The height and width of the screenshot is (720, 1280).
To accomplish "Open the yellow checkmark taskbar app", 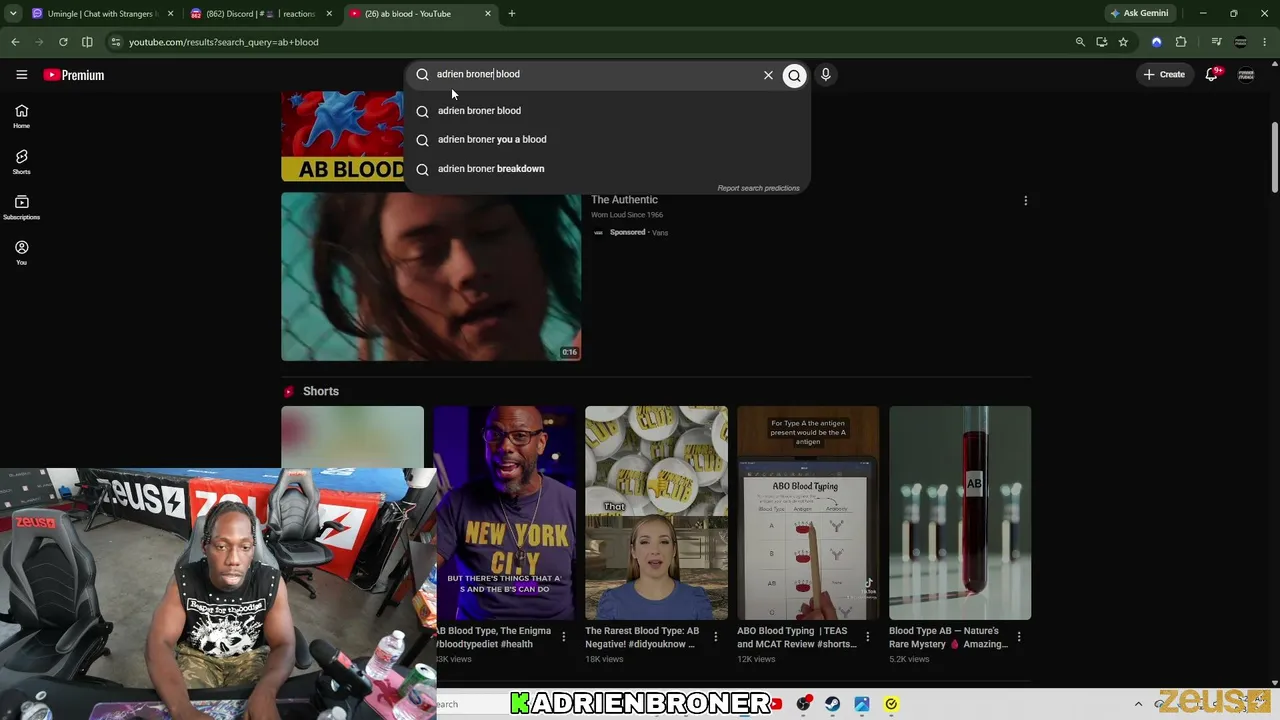I will click(891, 704).
